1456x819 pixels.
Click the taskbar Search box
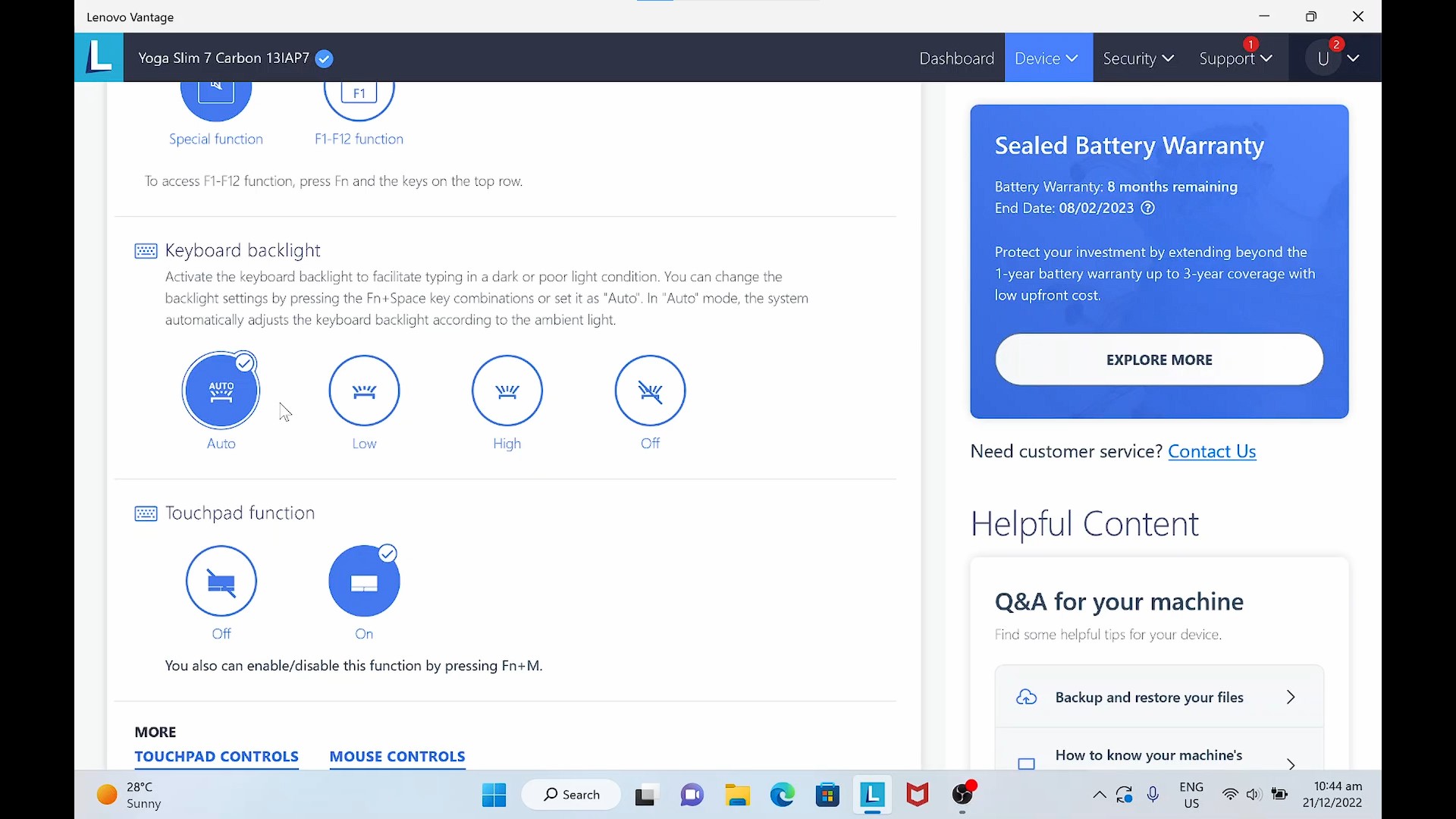[571, 795]
